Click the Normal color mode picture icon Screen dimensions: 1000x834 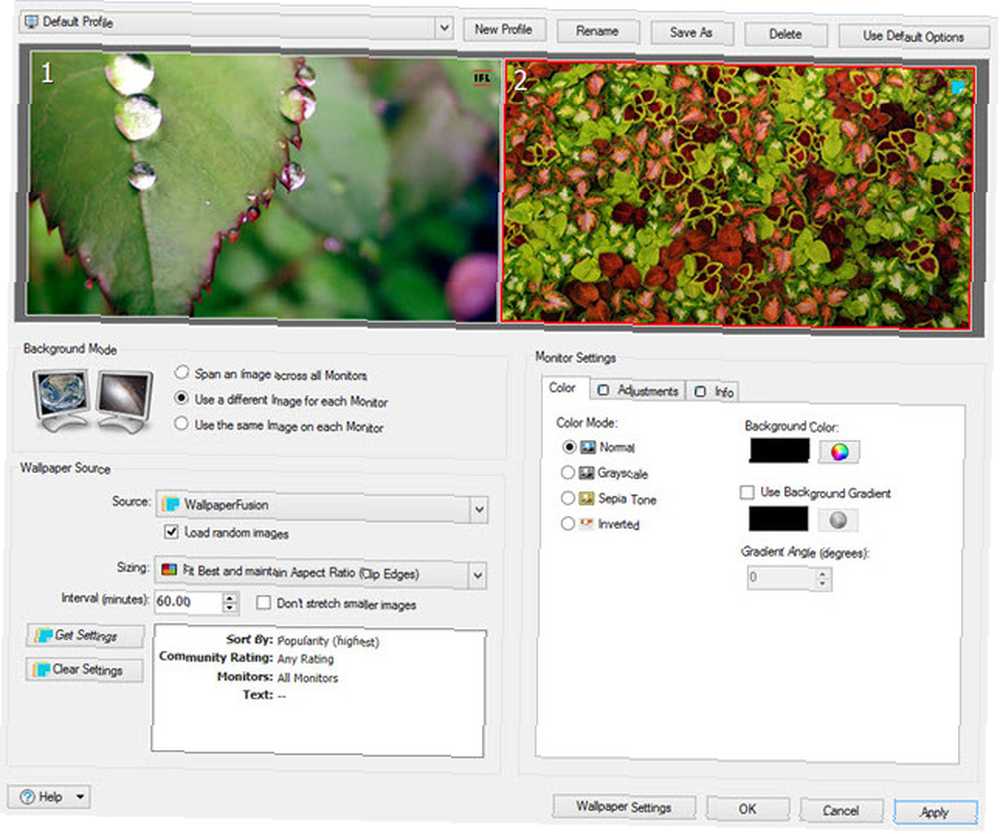click(587, 447)
